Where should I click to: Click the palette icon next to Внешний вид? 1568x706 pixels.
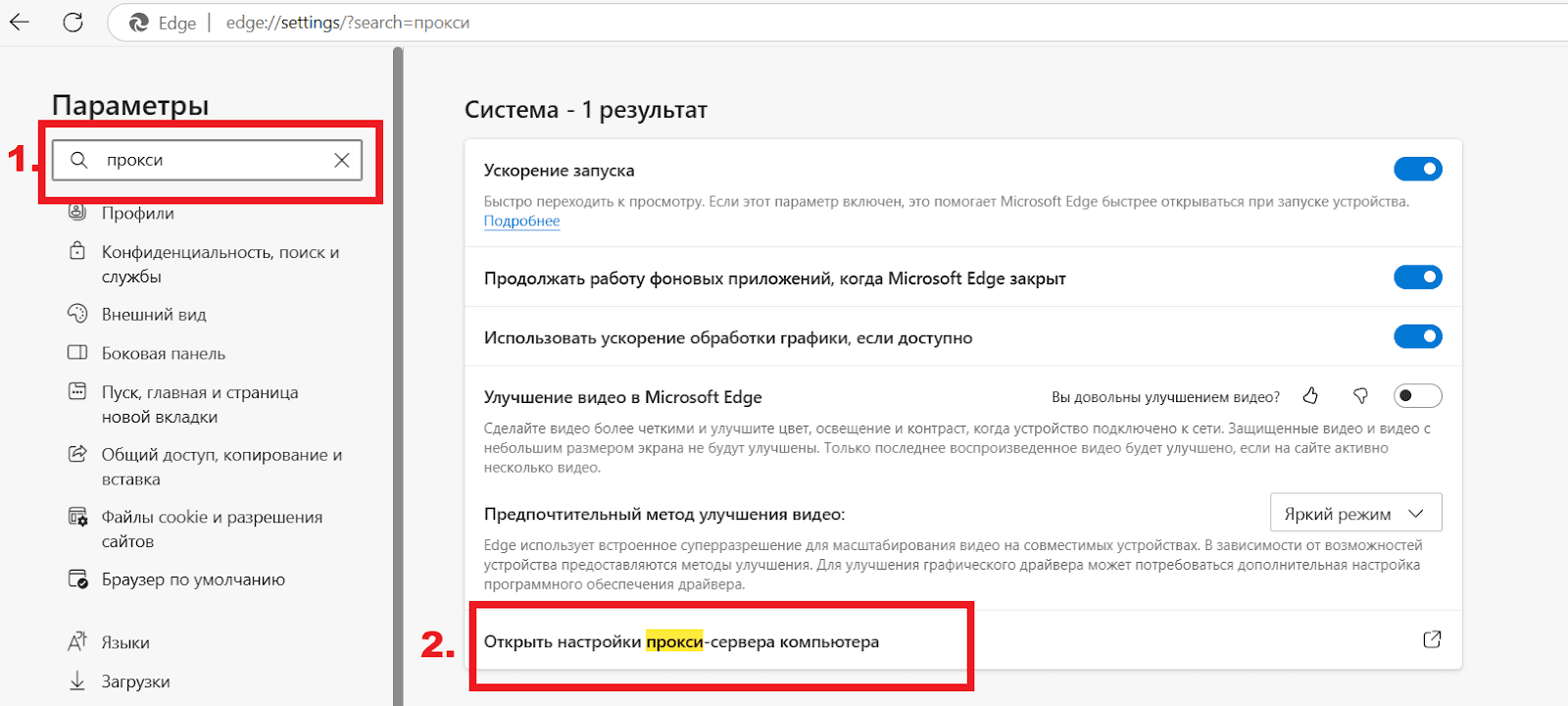coord(77,313)
